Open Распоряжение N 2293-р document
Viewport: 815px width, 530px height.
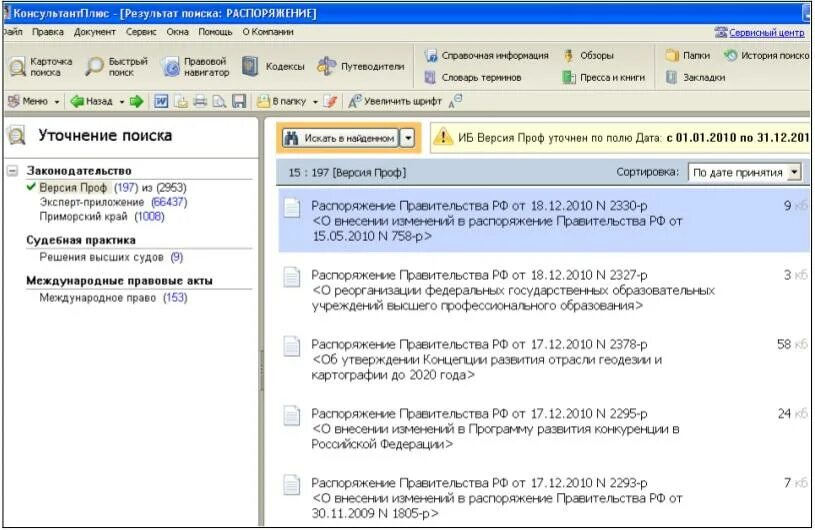point(496,498)
